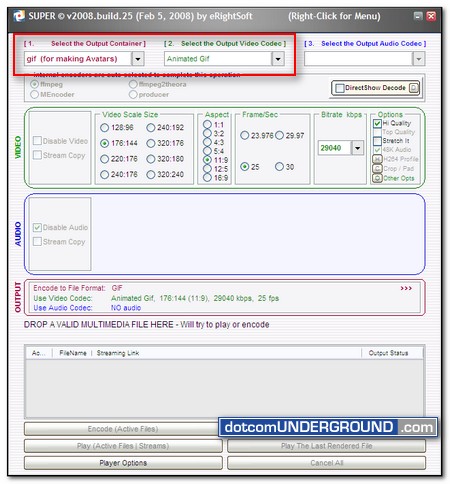Click the DirectShow Decode info icon
The width and height of the screenshot is (450, 484).
414,88
